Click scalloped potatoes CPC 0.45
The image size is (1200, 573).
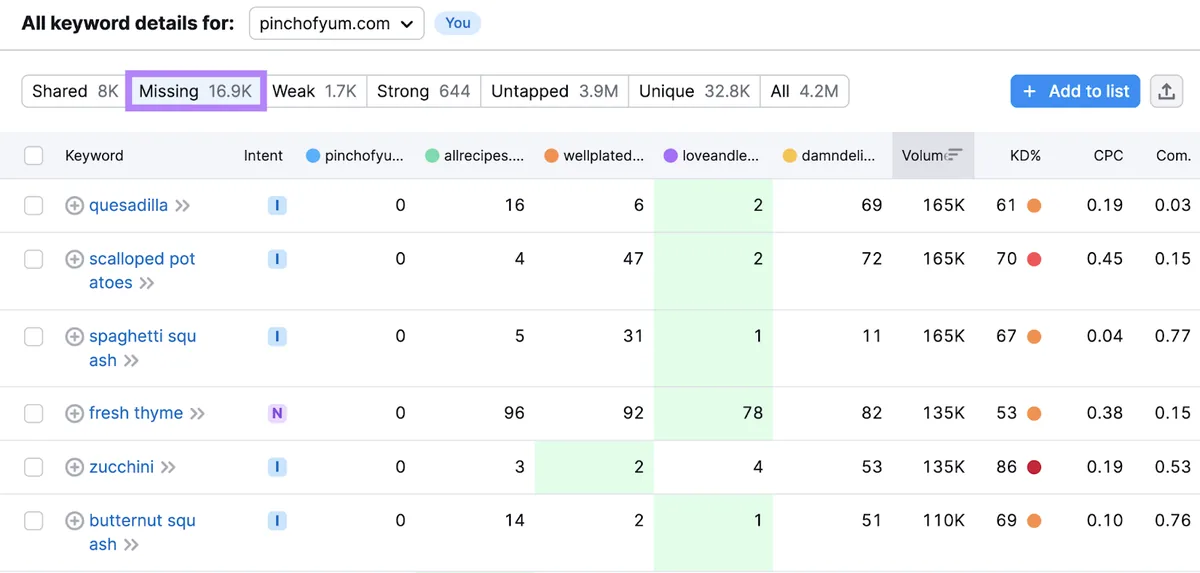coord(1105,259)
